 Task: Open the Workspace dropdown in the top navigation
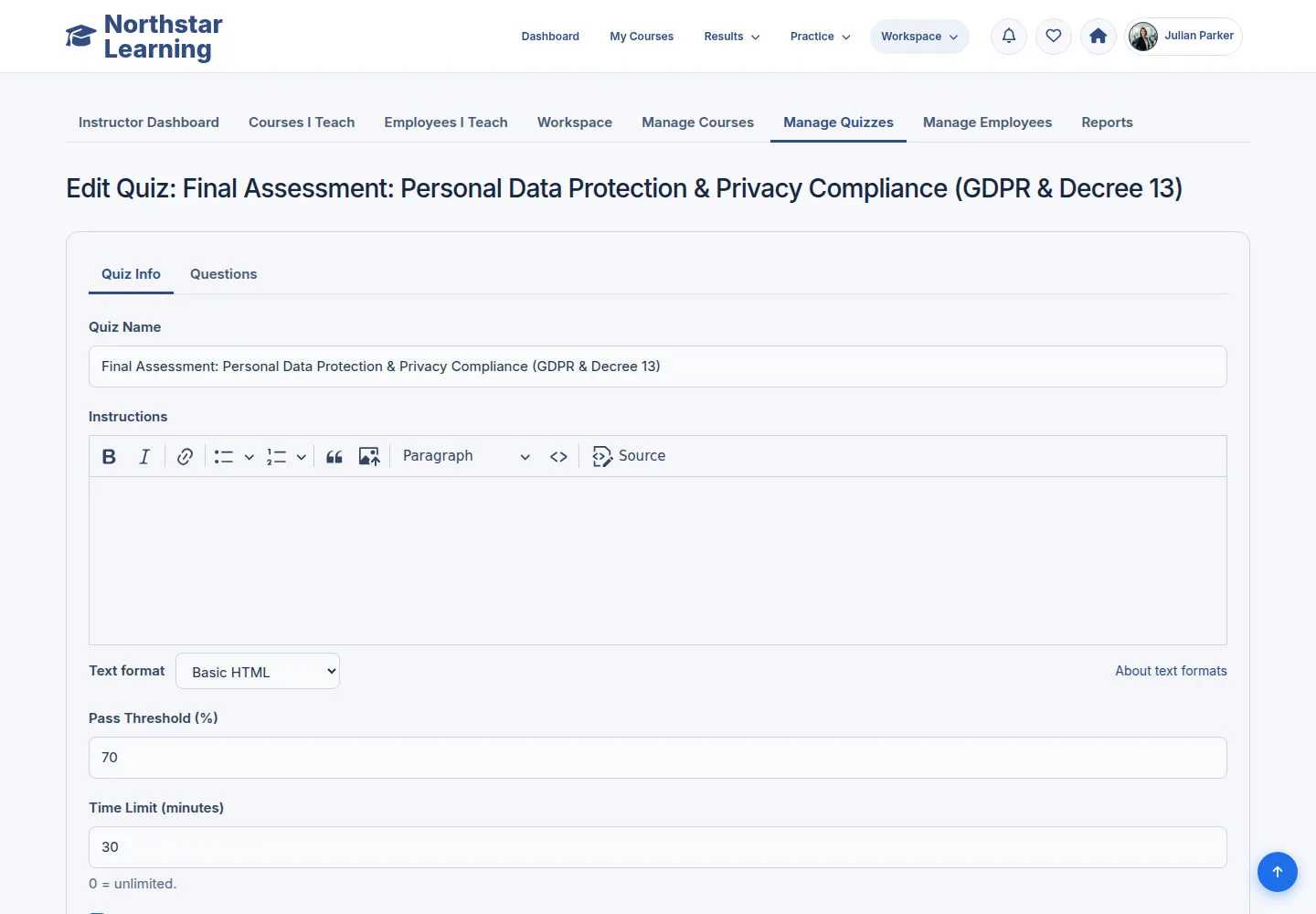pyautogui.click(x=919, y=37)
